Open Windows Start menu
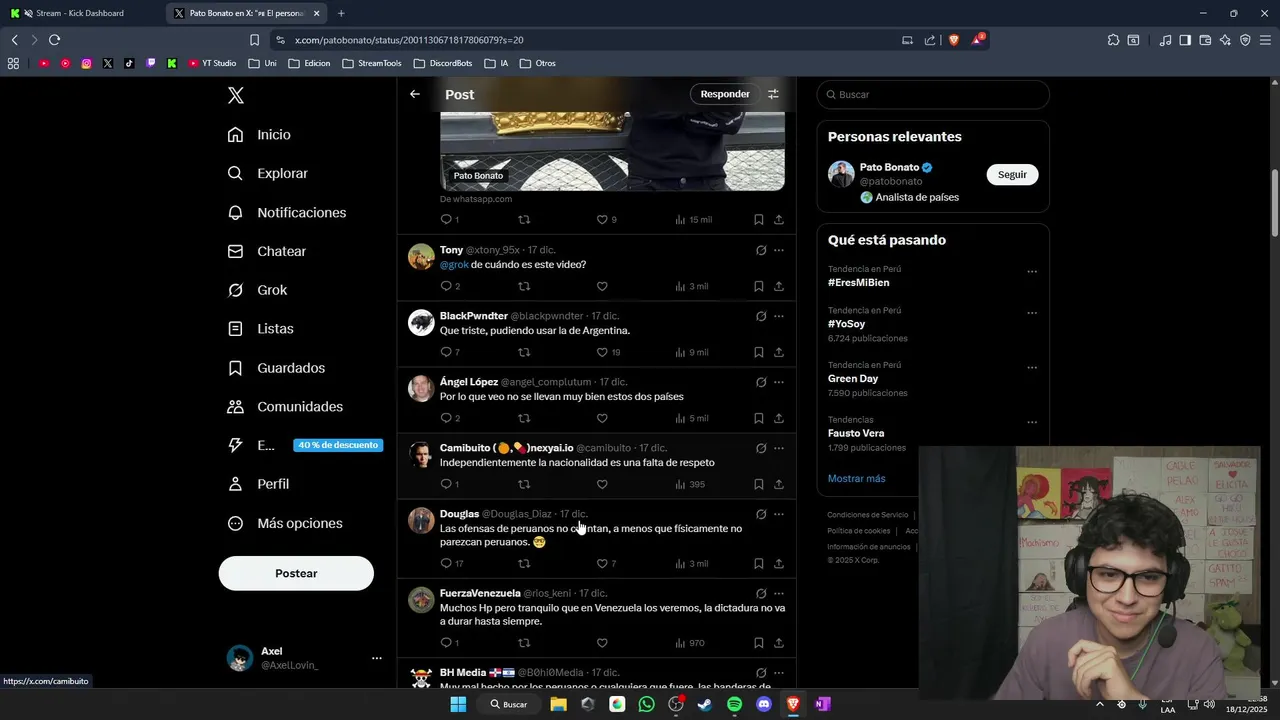Image resolution: width=1280 pixels, height=720 pixels. click(x=458, y=704)
